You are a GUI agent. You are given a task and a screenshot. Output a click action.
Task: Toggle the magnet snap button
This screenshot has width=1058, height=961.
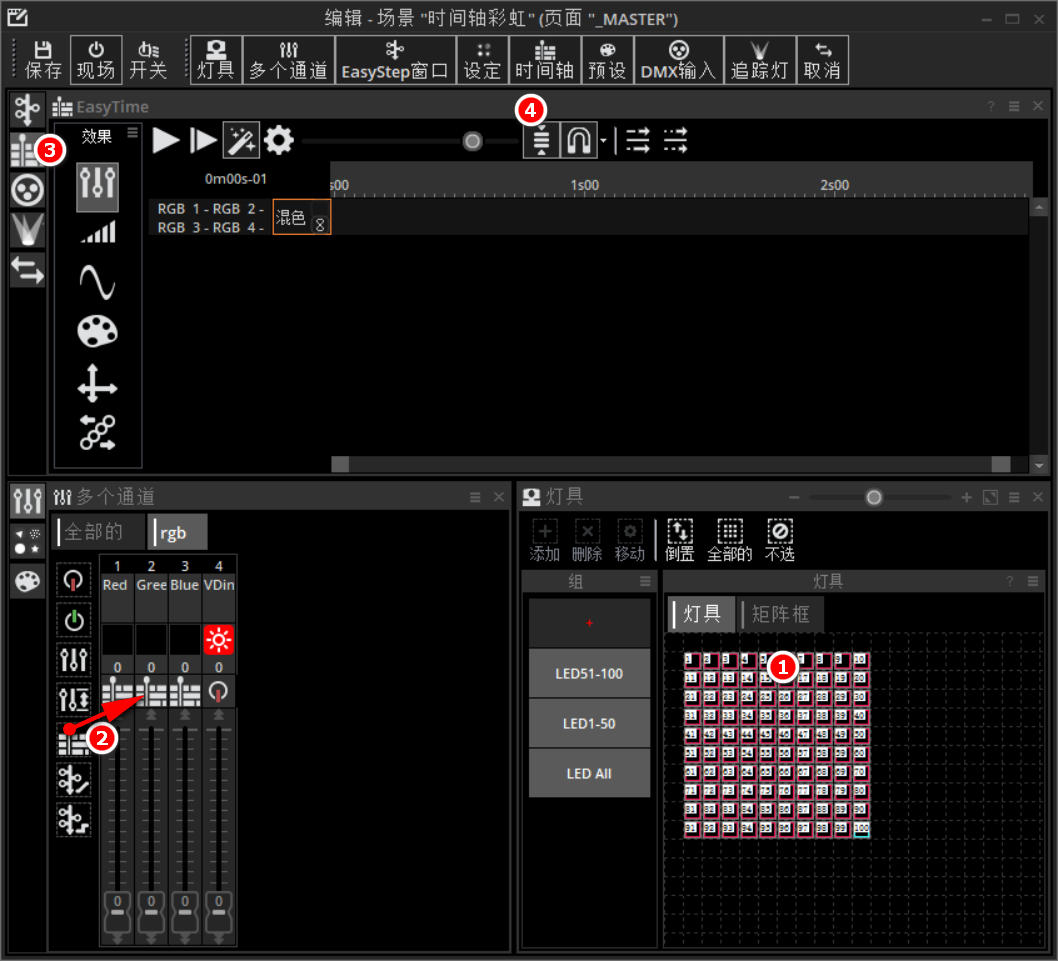(578, 141)
